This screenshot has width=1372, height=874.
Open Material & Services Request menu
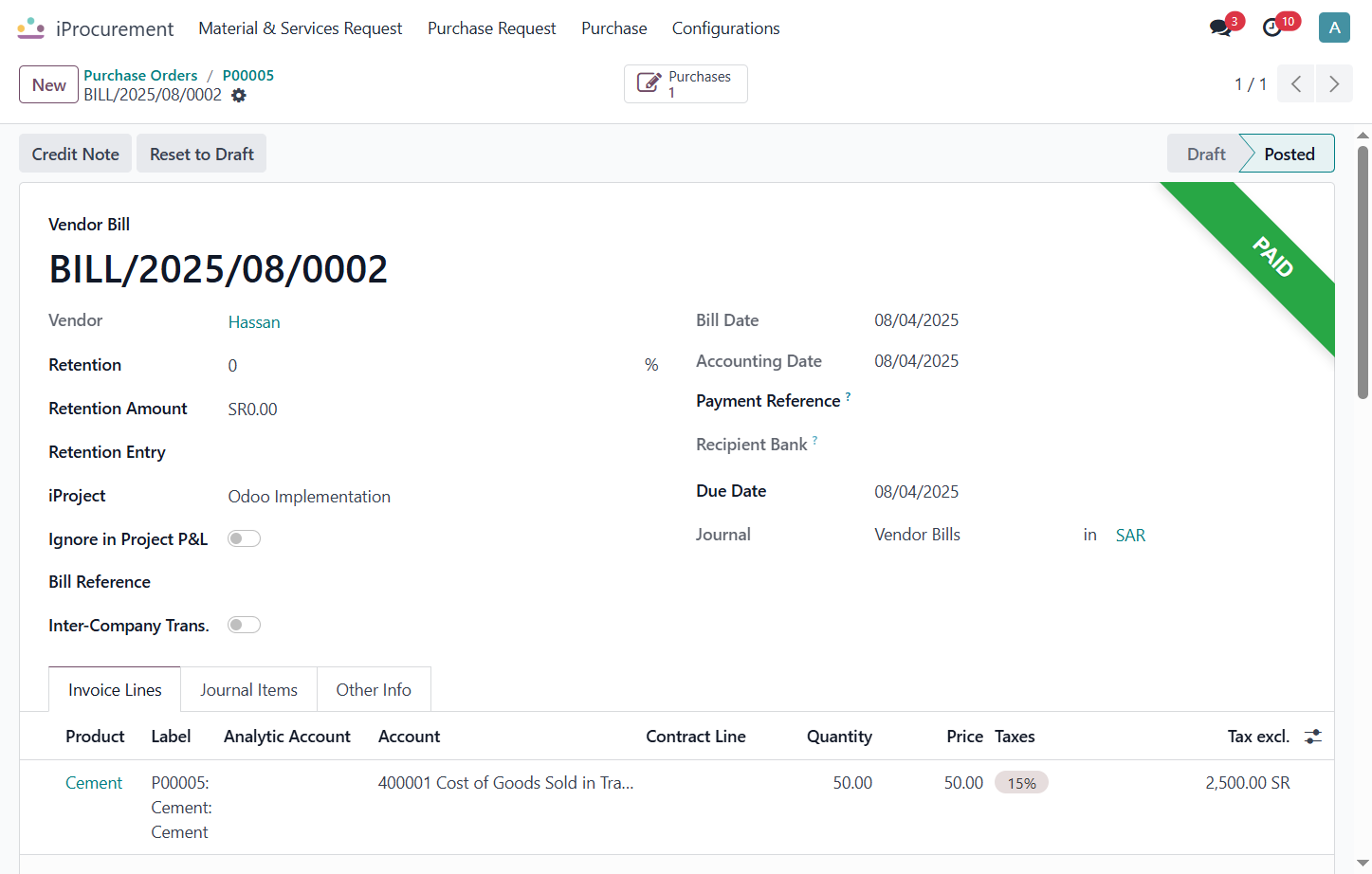301,28
